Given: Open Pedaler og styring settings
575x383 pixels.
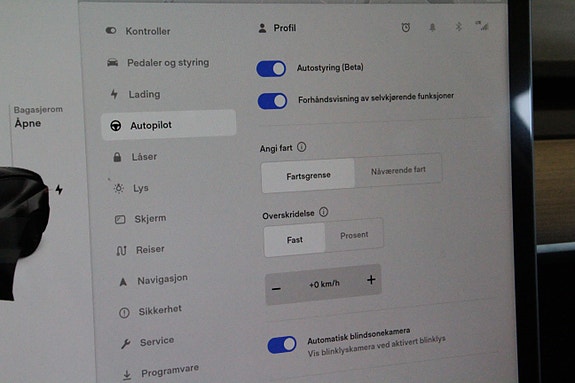Looking at the screenshot, I should pos(158,63).
